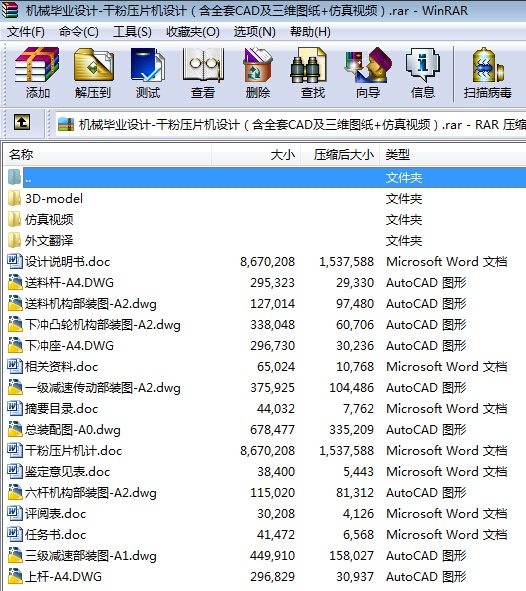Click packed size 30,937
The width and height of the screenshot is (526, 591).
(355, 577)
